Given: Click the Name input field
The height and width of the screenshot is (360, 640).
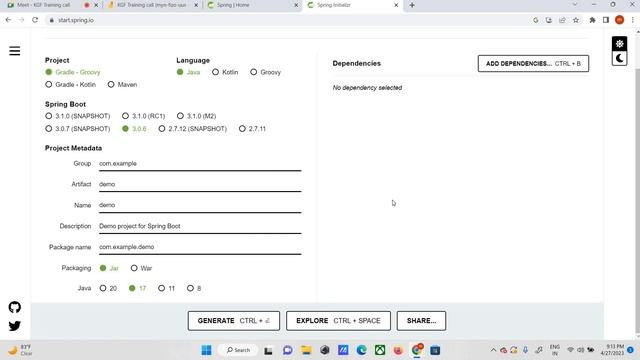Looking at the screenshot, I should click(200, 205).
